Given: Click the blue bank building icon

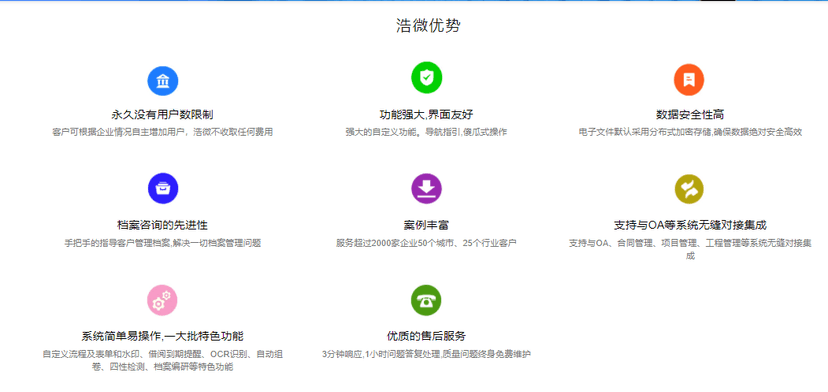Looking at the screenshot, I should (x=163, y=81).
